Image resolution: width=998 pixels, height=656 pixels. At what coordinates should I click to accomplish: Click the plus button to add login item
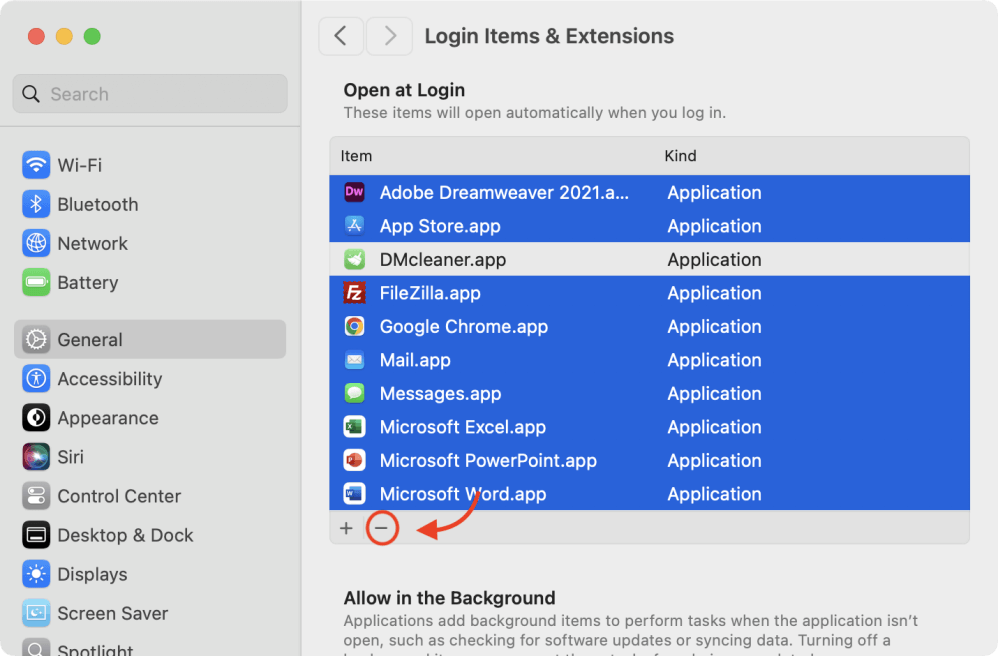pos(346,528)
